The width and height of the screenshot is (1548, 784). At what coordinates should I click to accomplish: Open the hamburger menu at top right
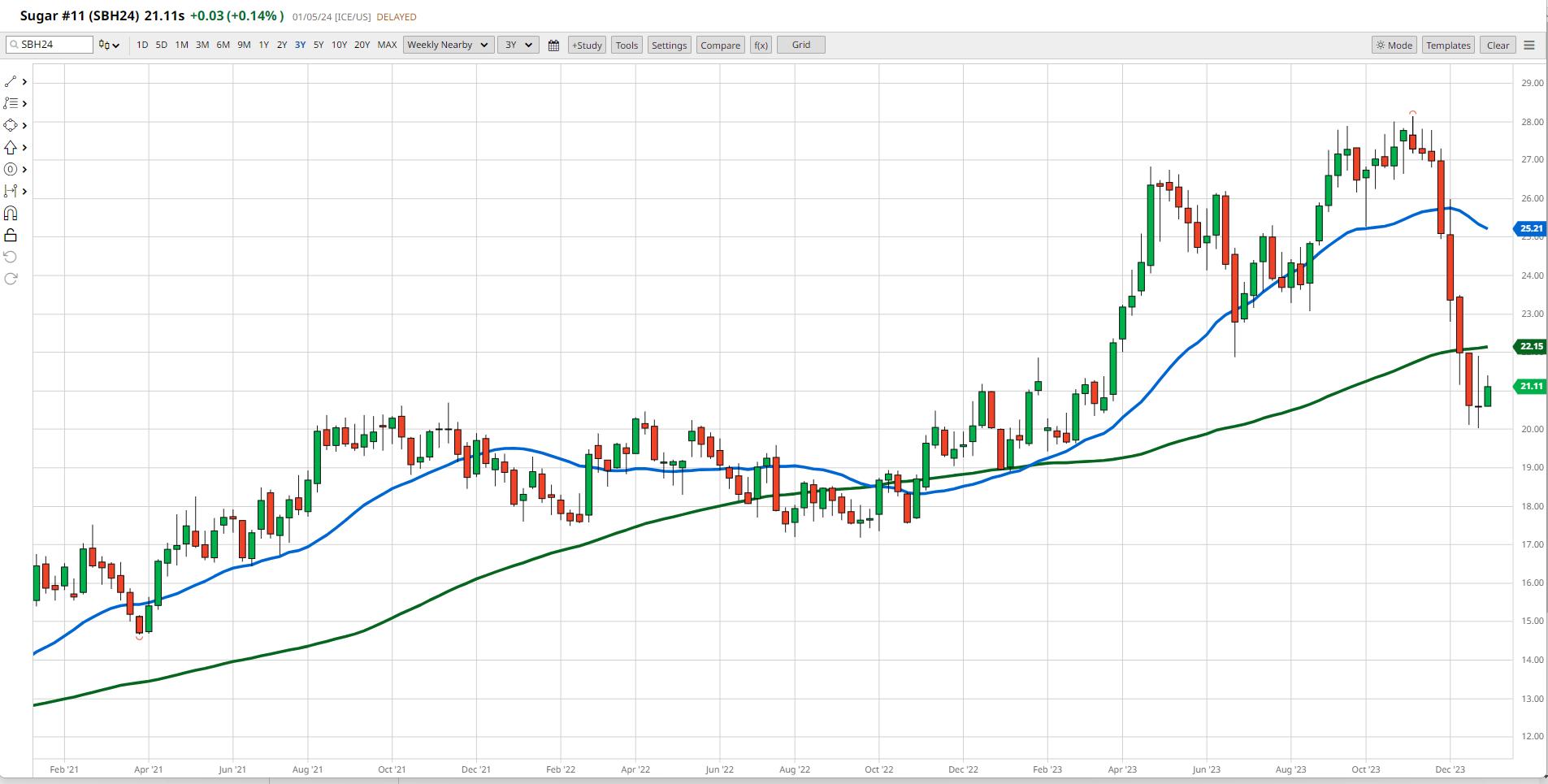[1528, 45]
